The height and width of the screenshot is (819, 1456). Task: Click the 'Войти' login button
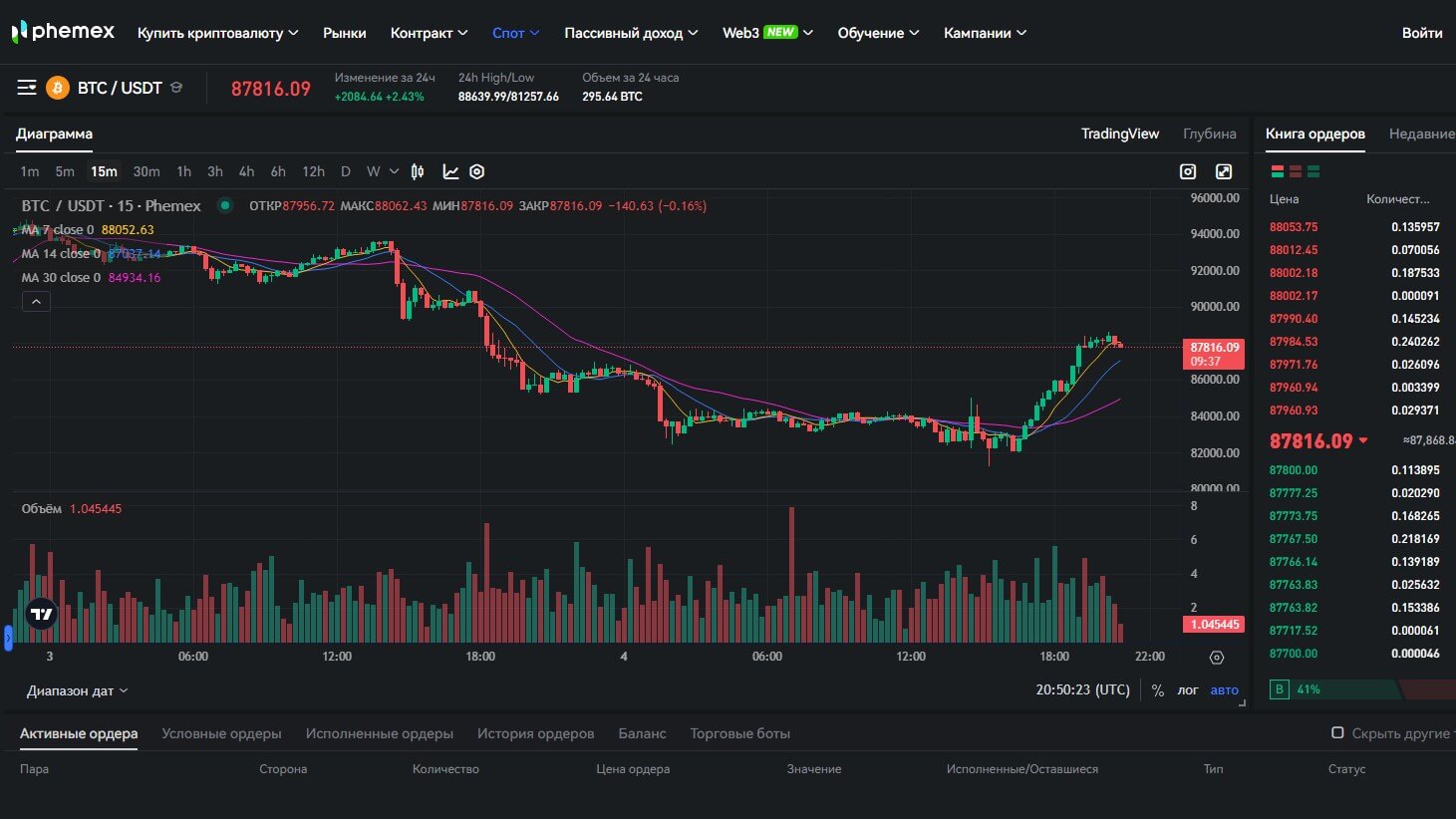pos(1421,33)
